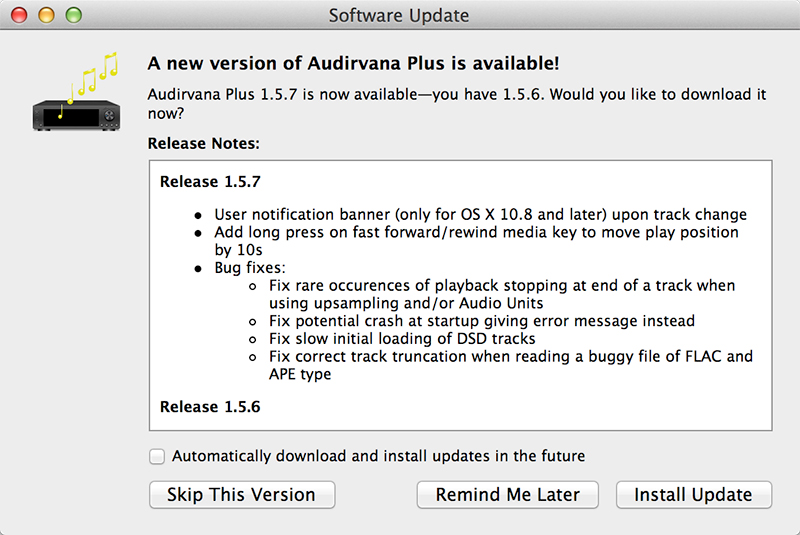Click the Release 1.5.7 heading

[x=210, y=182]
